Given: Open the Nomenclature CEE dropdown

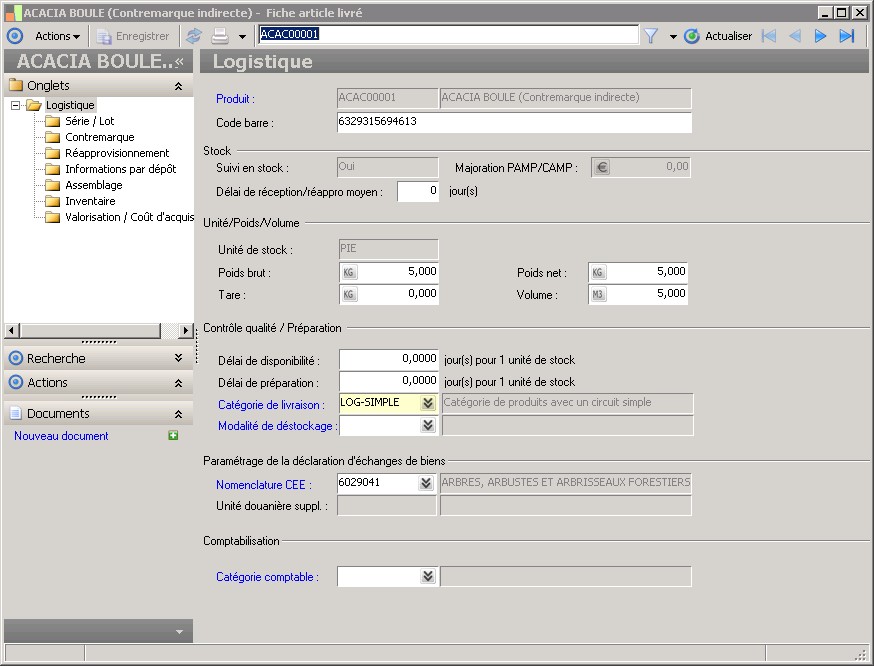Looking at the screenshot, I should (428, 484).
